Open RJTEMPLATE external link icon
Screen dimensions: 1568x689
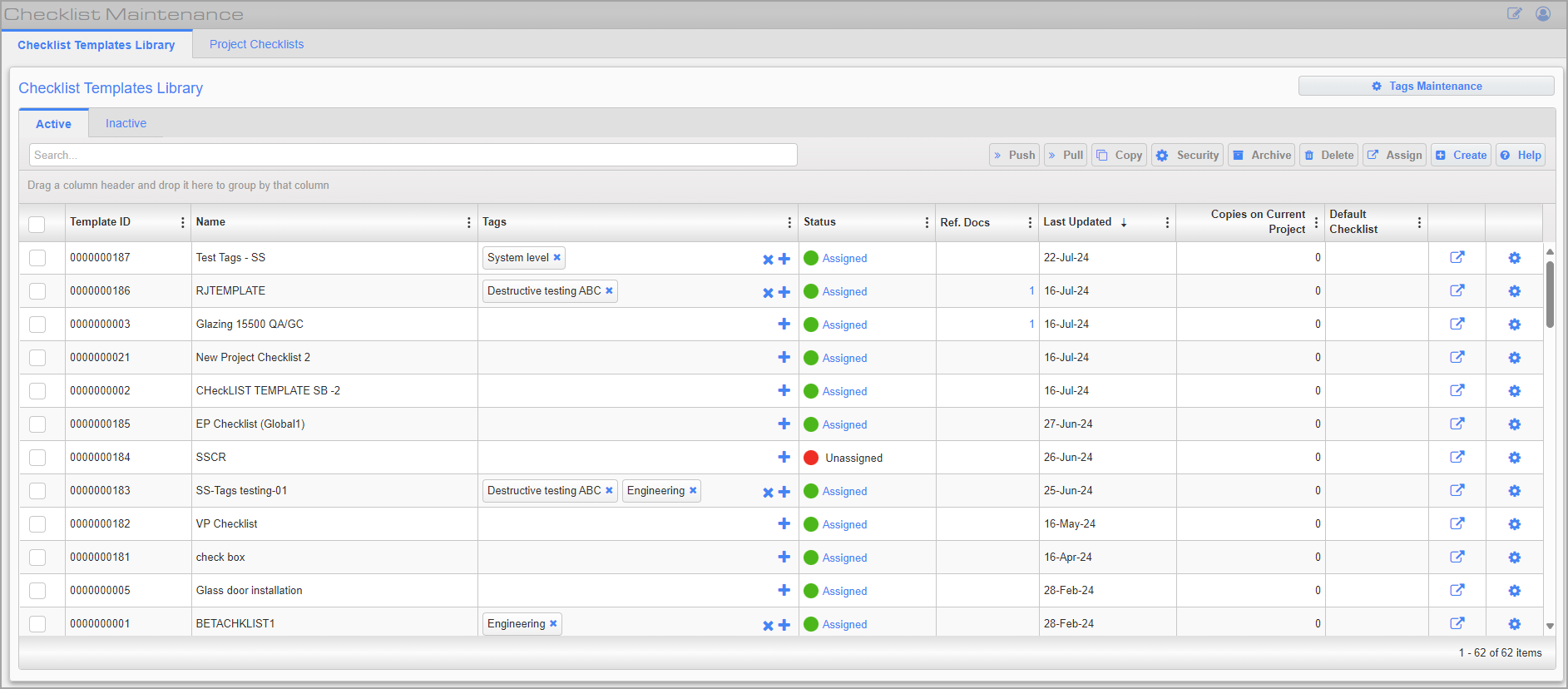1457,290
